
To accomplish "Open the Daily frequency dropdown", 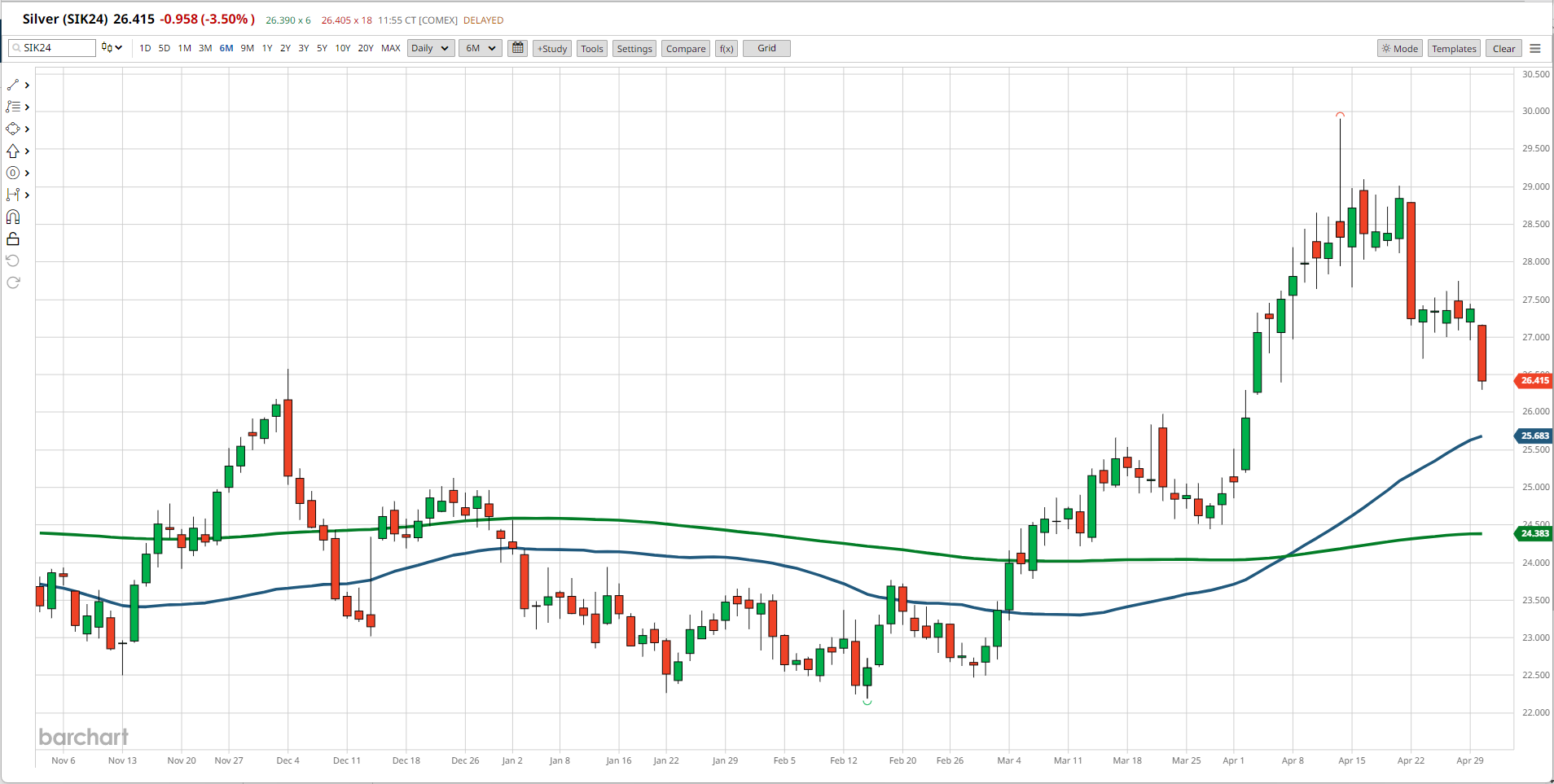I will (x=430, y=48).
